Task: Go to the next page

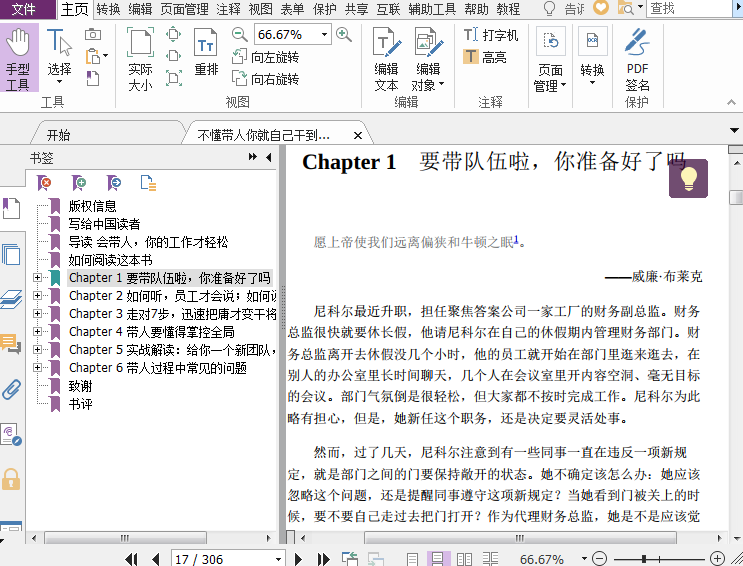Action: (298, 559)
